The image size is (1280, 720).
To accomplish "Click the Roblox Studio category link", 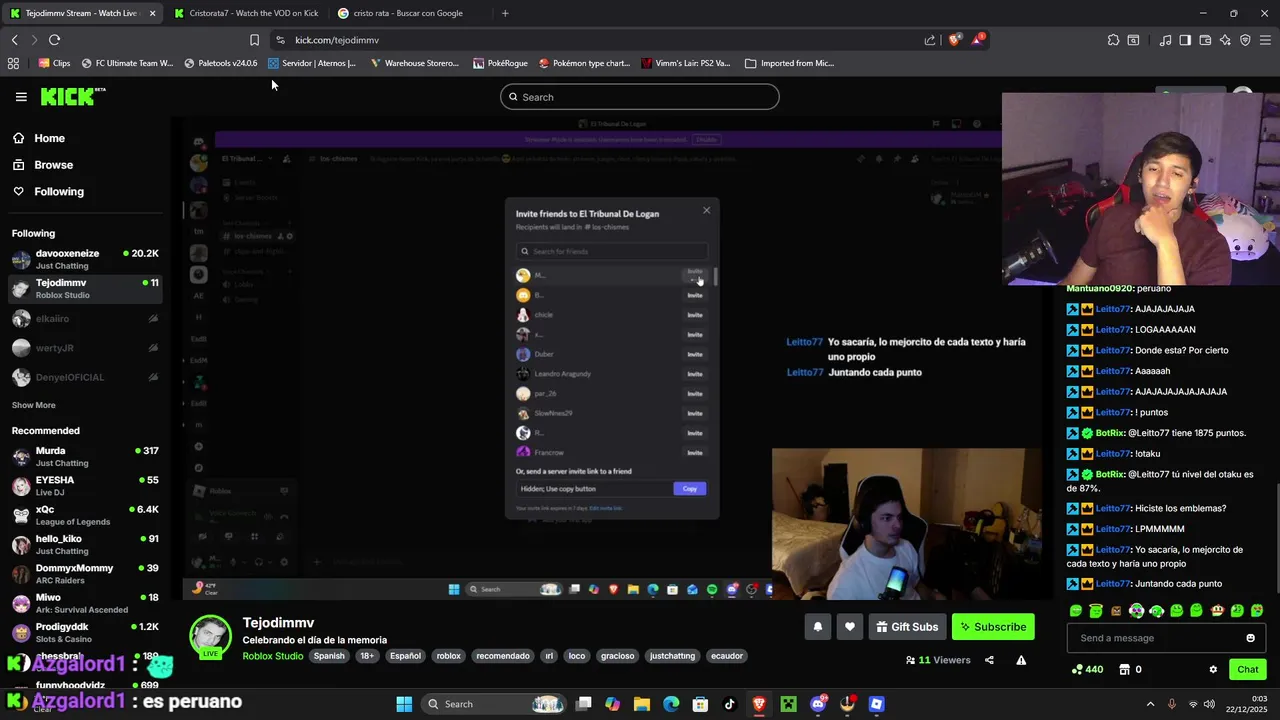I will coord(273,656).
